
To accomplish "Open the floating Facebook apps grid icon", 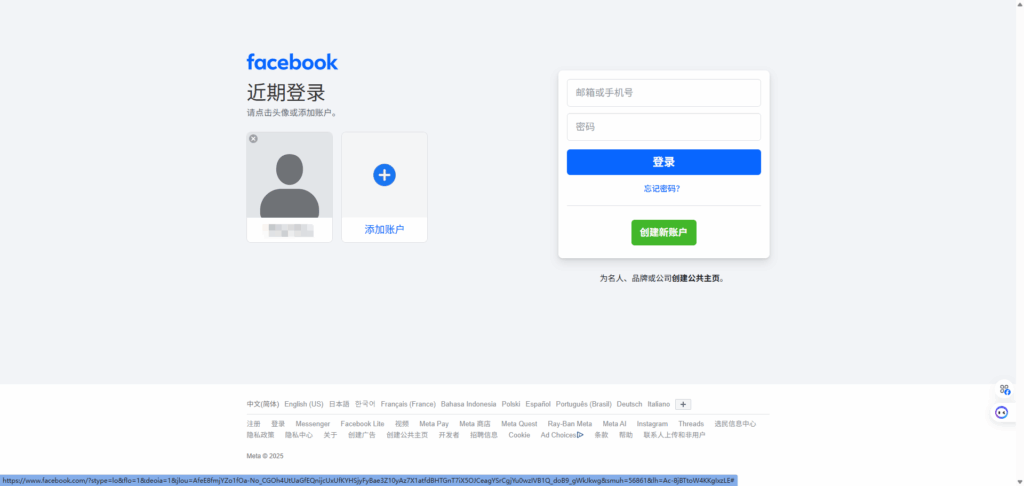I will tap(1004, 390).
